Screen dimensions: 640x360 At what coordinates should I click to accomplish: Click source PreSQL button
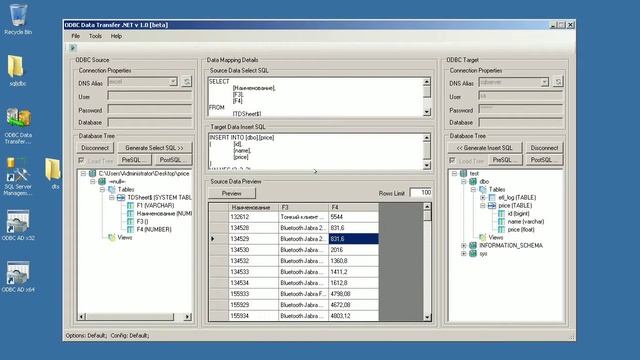[x=134, y=160]
